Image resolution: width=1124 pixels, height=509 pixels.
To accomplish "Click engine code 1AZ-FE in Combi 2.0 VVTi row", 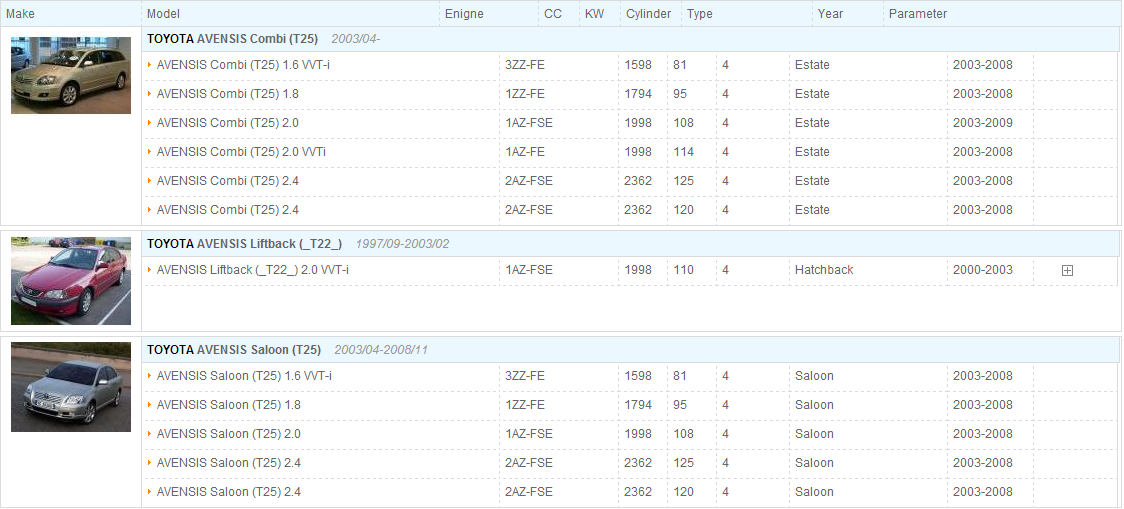I will coord(525,152).
